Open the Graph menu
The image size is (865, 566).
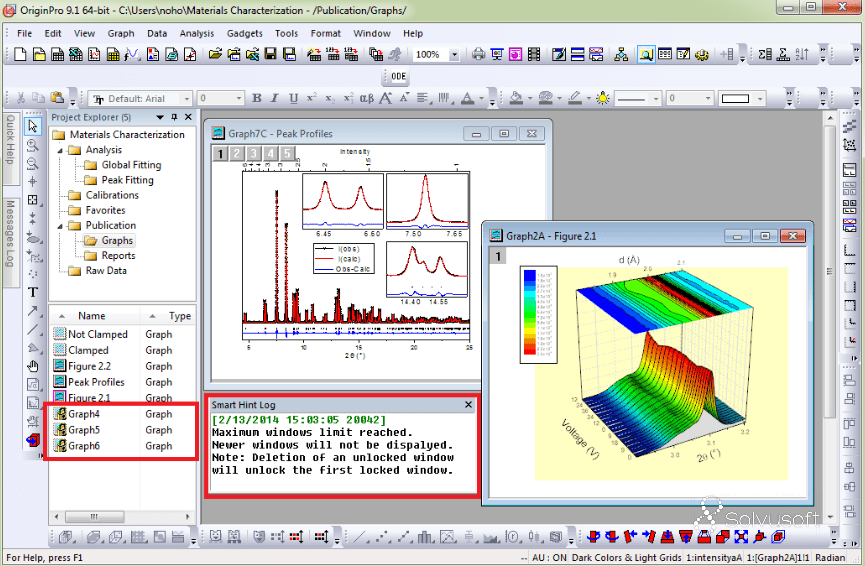[121, 33]
